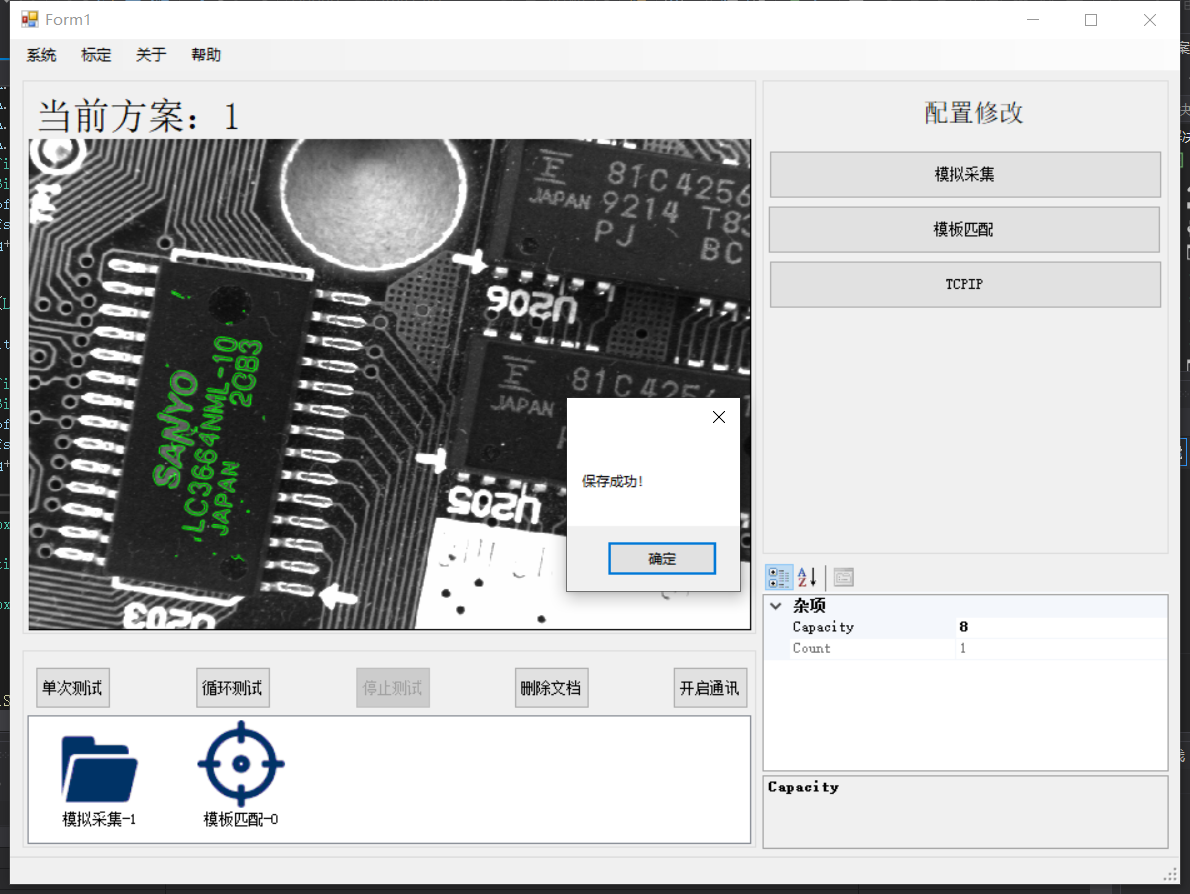Open the 模拟采集-1 folder icon
This screenshot has height=894, width=1190.
coord(99,768)
